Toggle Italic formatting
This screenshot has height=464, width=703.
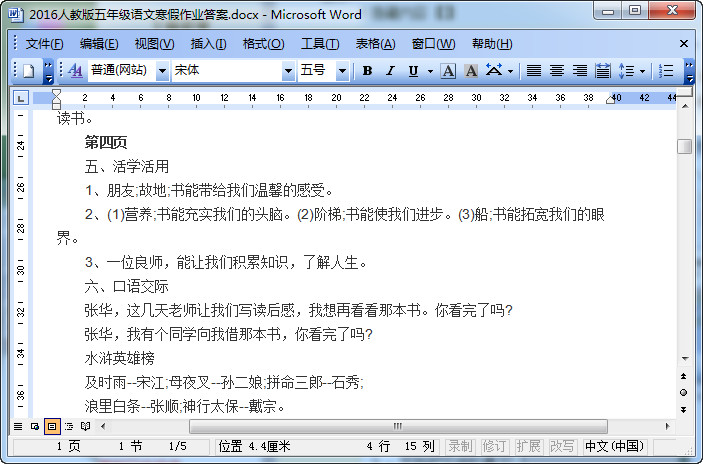click(x=391, y=71)
